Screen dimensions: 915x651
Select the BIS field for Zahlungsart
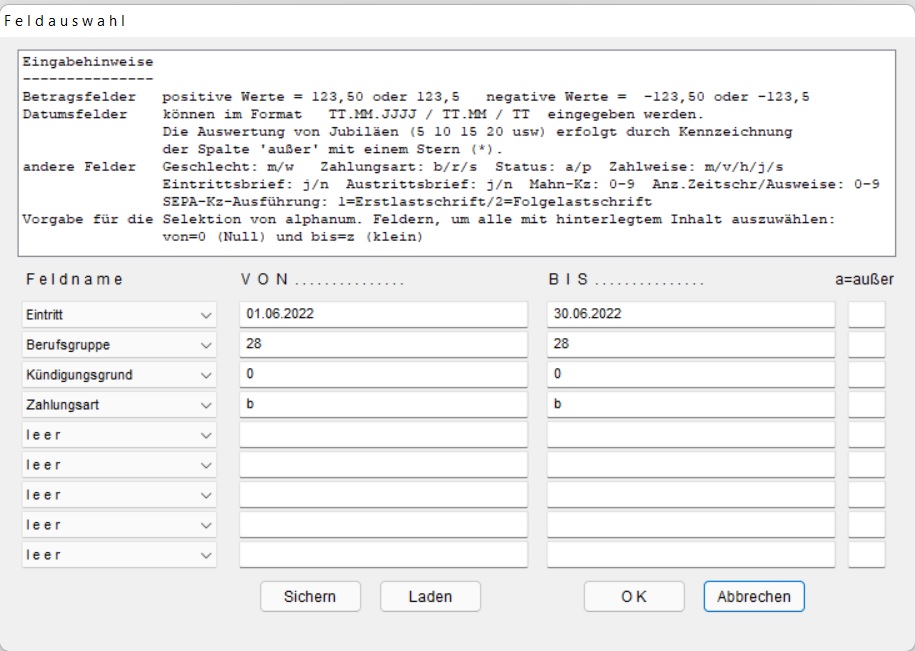coord(690,404)
